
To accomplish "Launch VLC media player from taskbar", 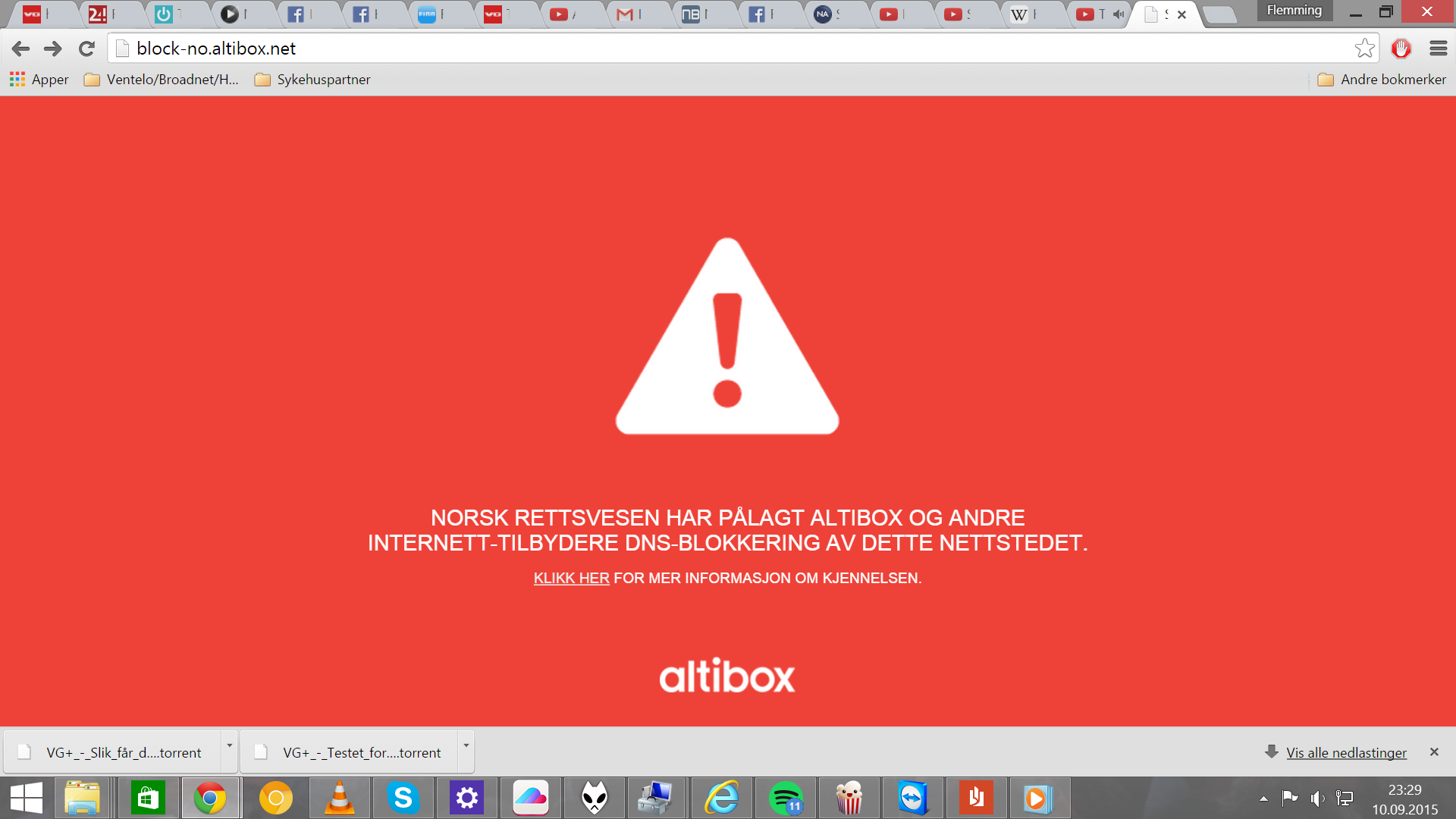I will 339,799.
